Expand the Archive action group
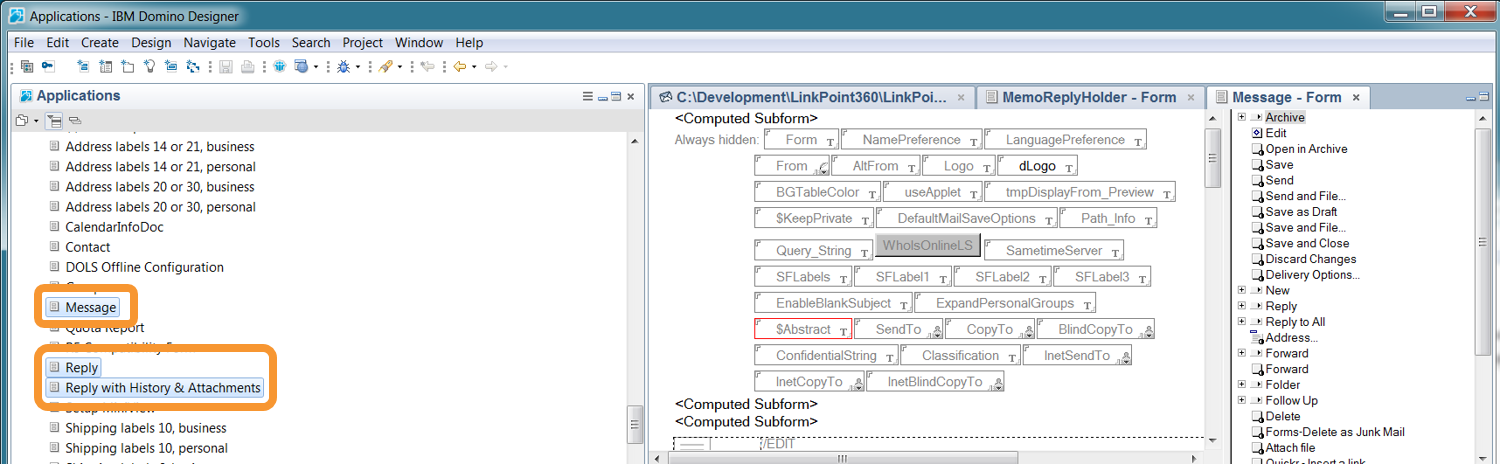The width and height of the screenshot is (1500, 464). tap(1241, 117)
